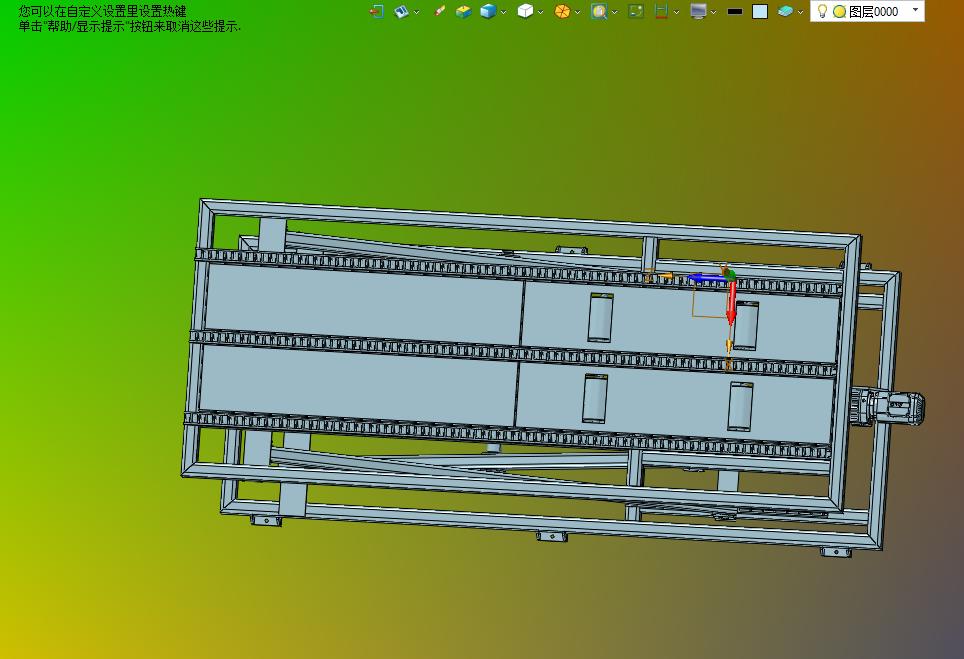Expand dropdown next to blue shaded cube
The image size is (964, 659).
504,12
